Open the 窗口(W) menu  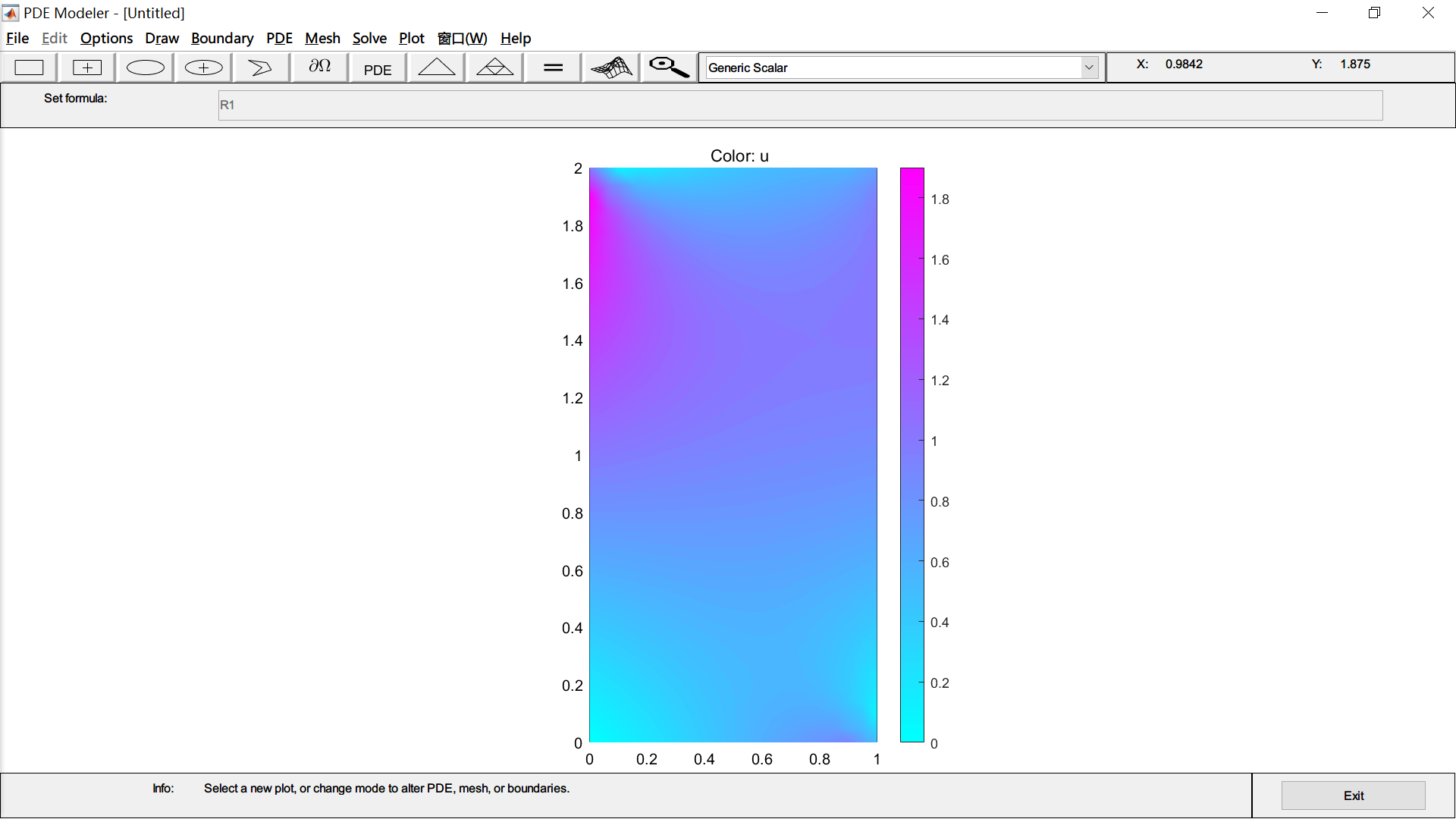point(463,38)
